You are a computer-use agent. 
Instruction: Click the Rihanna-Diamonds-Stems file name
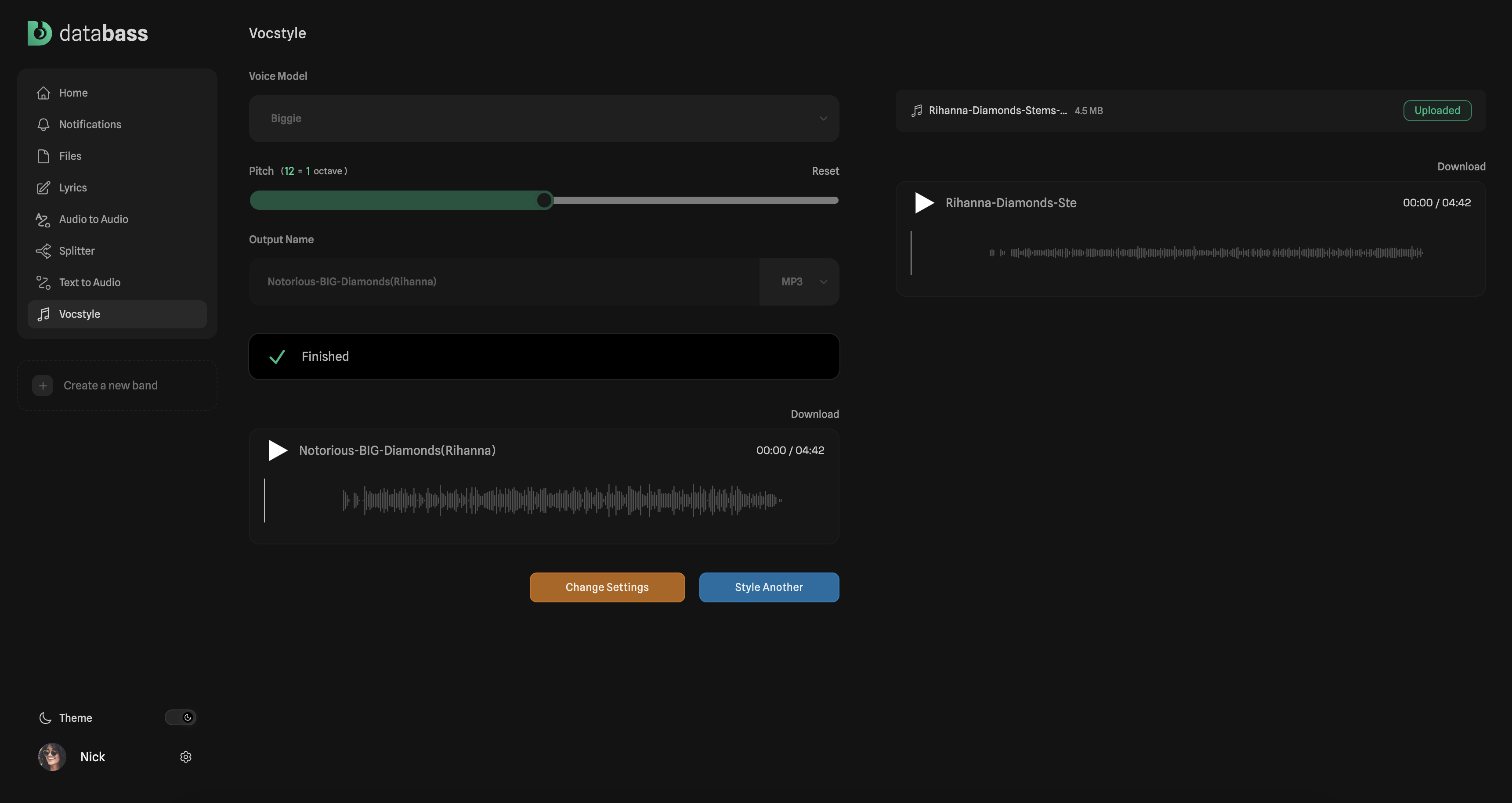click(998, 111)
